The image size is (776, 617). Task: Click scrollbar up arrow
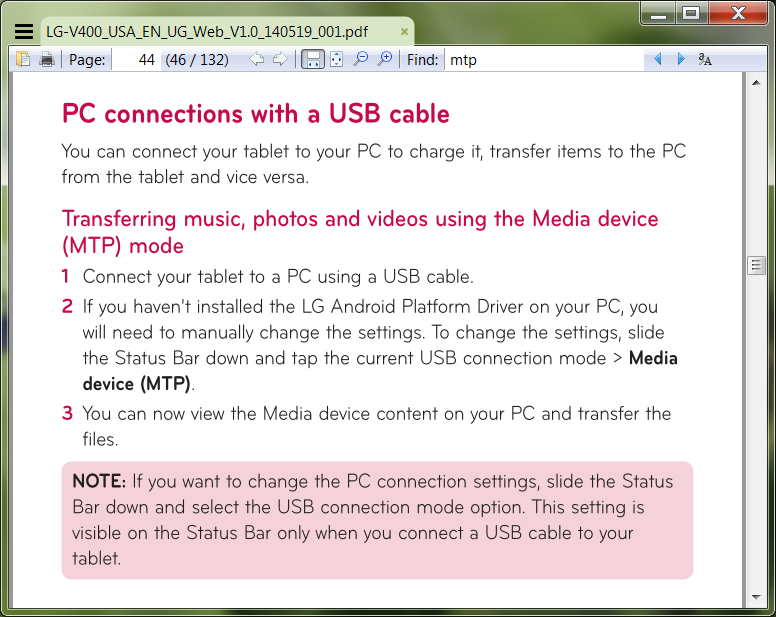point(756,85)
